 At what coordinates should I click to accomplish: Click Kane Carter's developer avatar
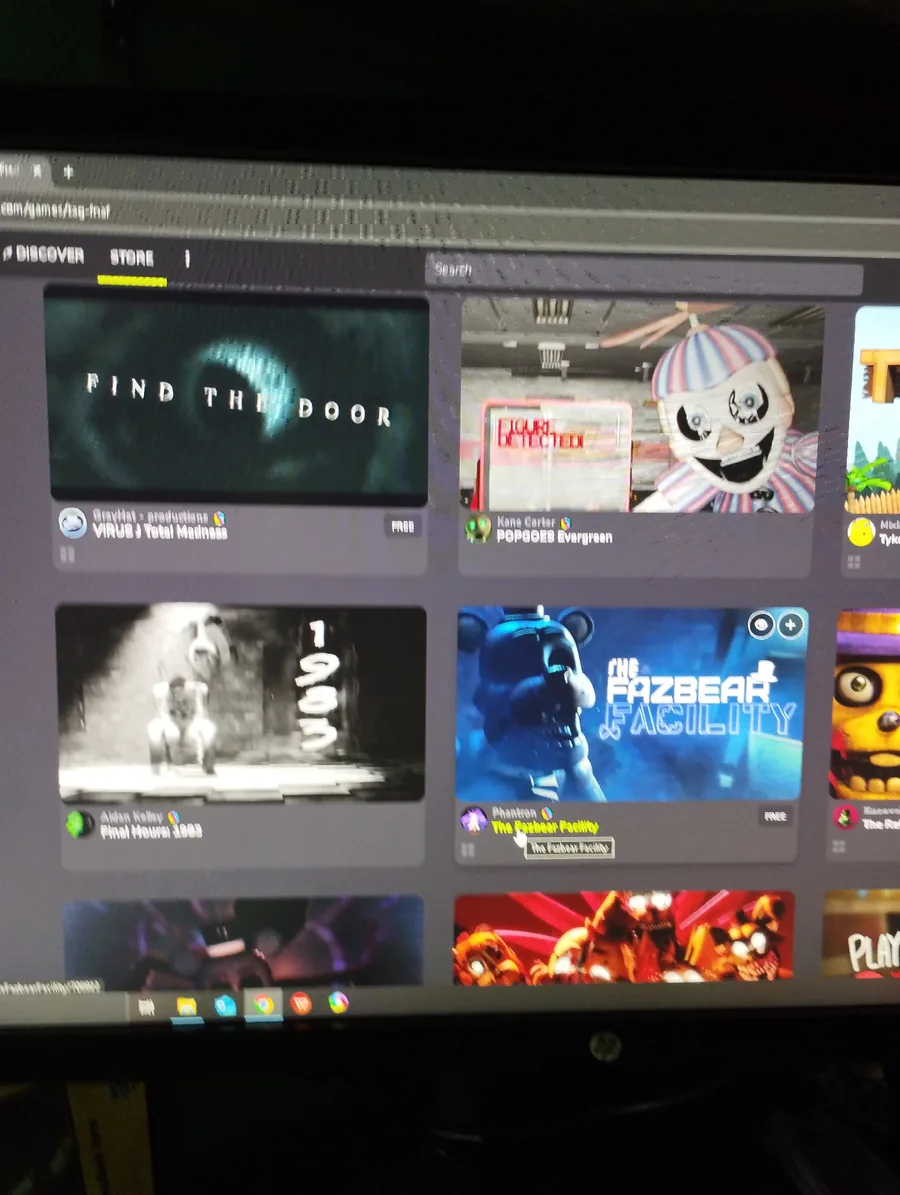click(x=478, y=527)
